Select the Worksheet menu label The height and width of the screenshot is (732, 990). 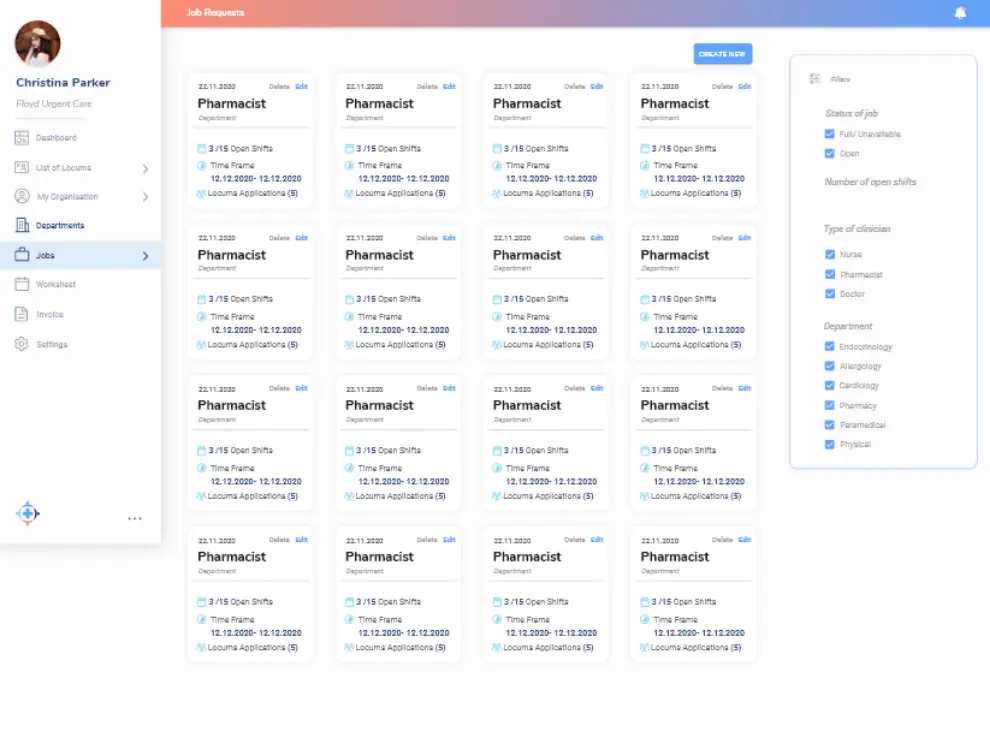pos(56,285)
